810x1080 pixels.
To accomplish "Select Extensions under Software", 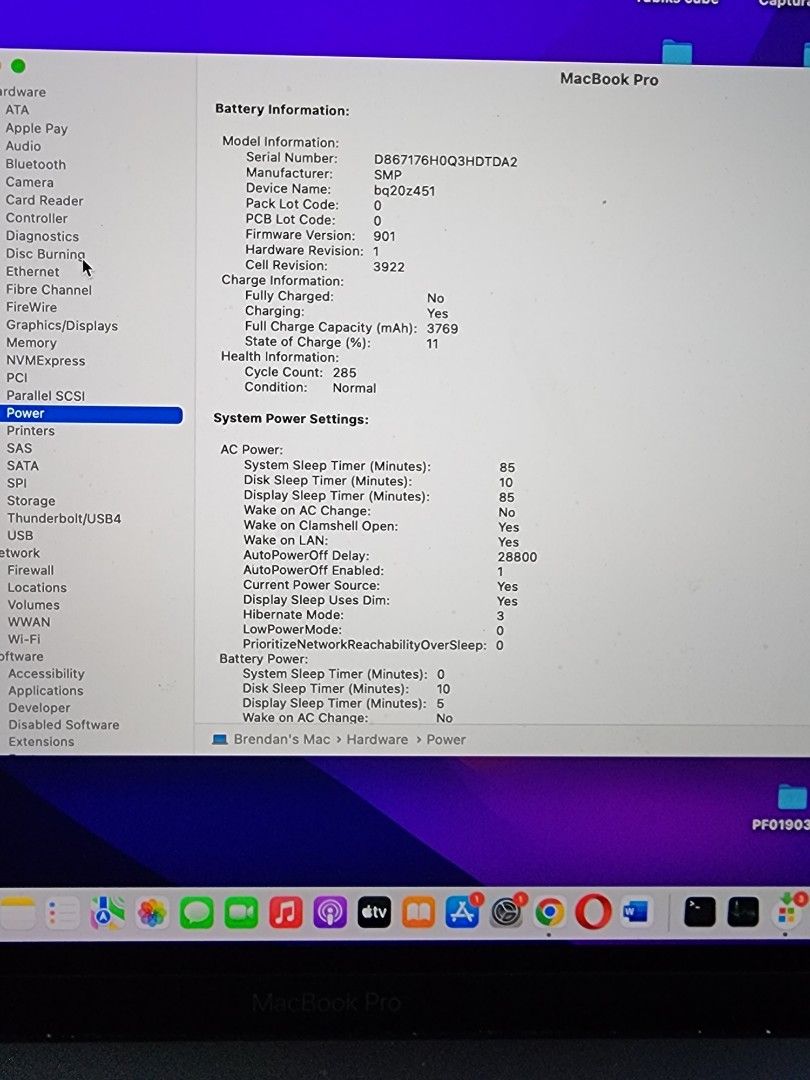I will coord(41,742).
